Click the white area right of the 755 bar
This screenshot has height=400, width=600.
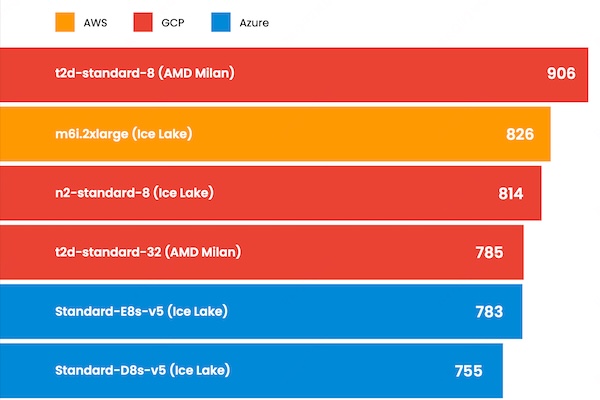point(550,371)
